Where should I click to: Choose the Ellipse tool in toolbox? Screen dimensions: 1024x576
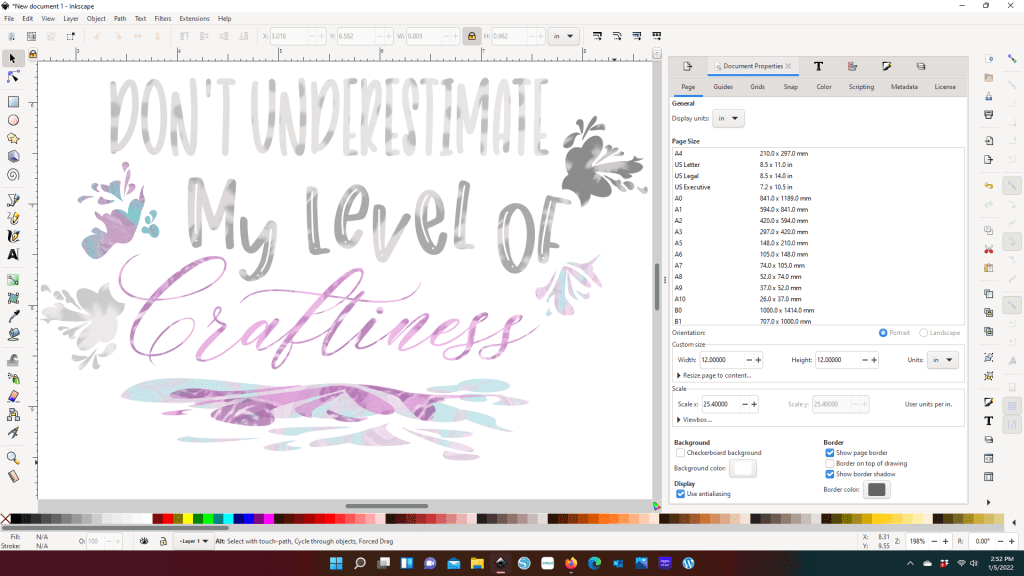pyautogui.click(x=14, y=120)
